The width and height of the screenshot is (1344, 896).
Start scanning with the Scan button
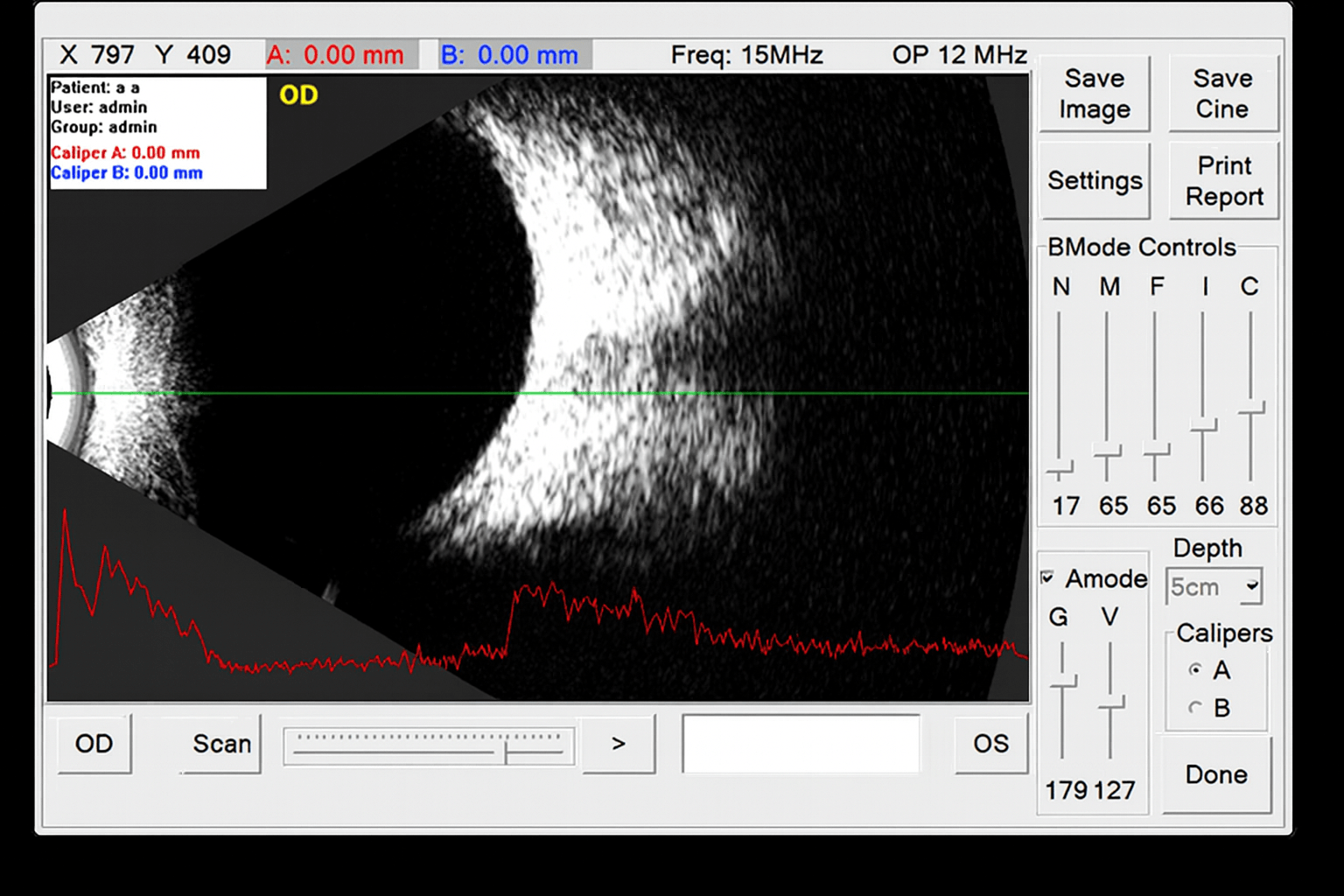click(221, 744)
